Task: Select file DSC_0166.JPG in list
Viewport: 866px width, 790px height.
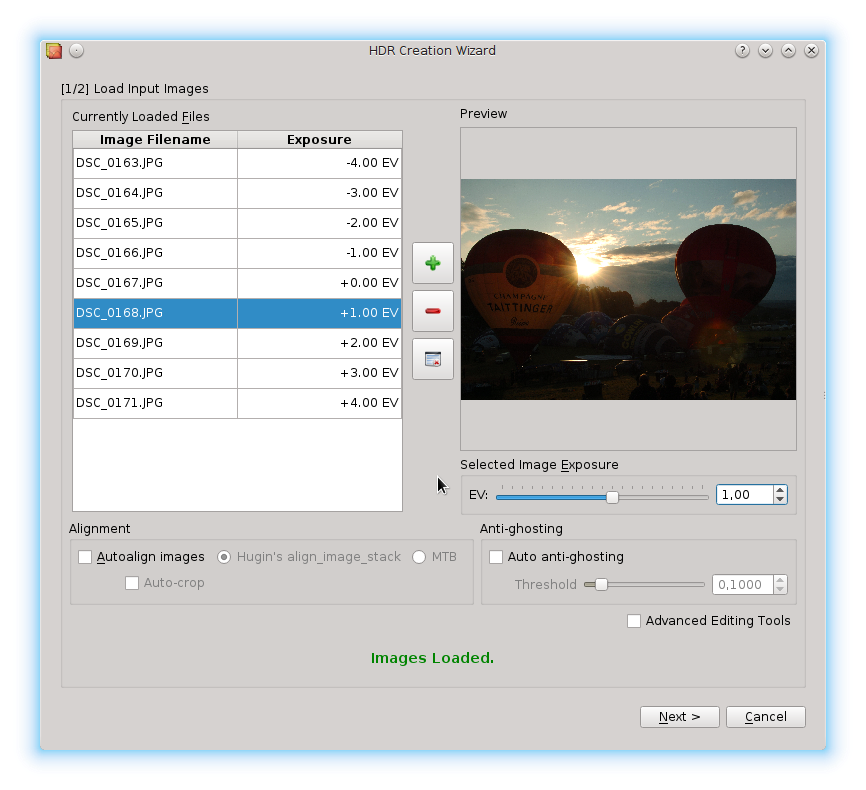Action: [x=155, y=253]
